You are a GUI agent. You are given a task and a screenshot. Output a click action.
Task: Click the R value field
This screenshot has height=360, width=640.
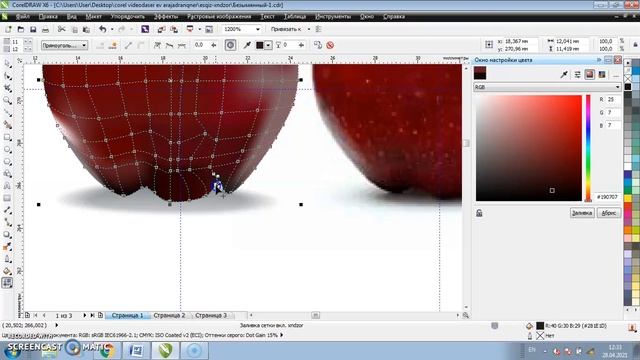[x=613, y=100]
